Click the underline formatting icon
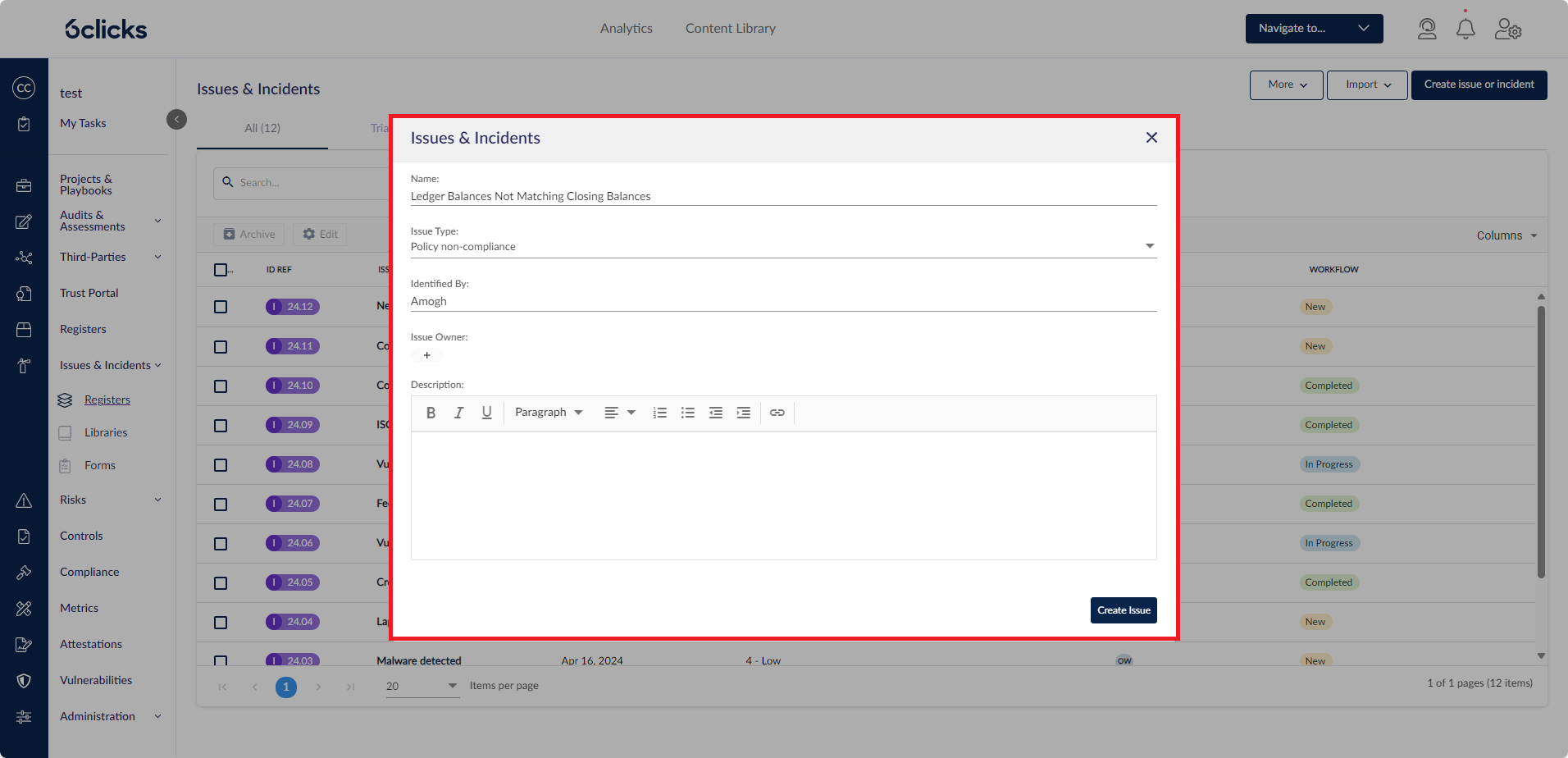This screenshot has width=1568, height=758. (486, 413)
